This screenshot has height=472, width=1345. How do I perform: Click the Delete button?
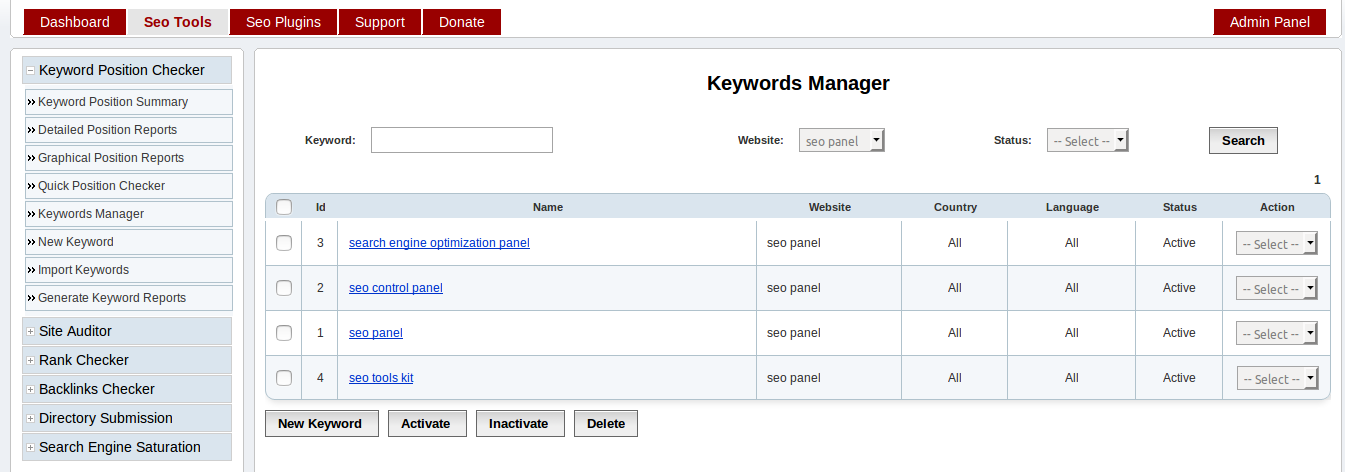606,423
